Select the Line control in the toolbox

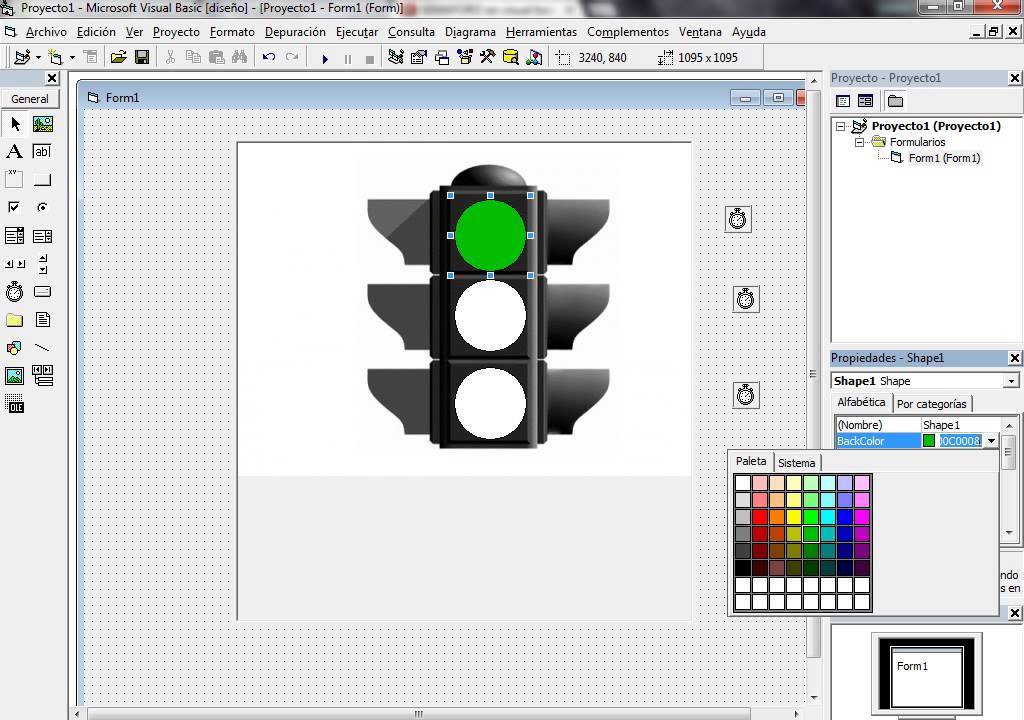[x=42, y=348]
